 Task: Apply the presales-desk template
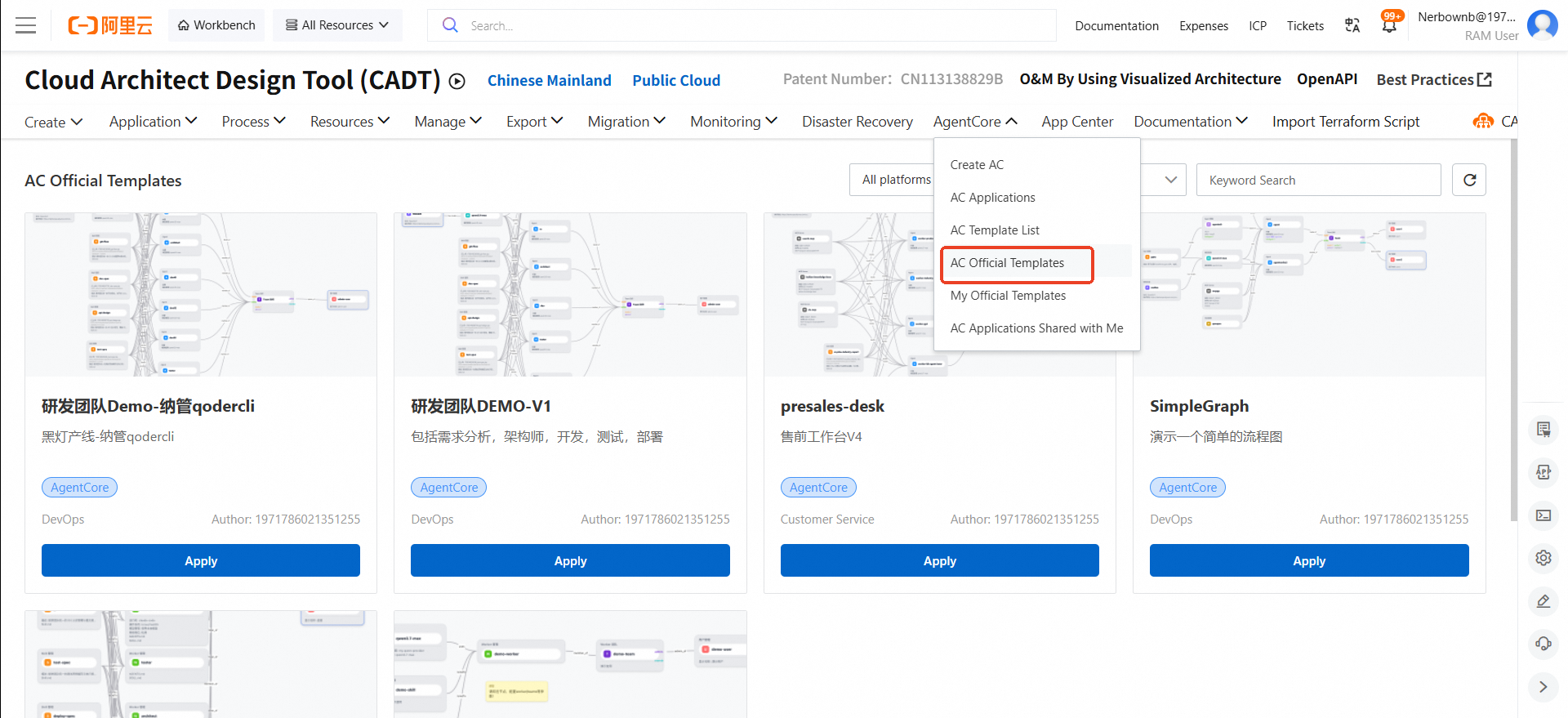click(940, 560)
